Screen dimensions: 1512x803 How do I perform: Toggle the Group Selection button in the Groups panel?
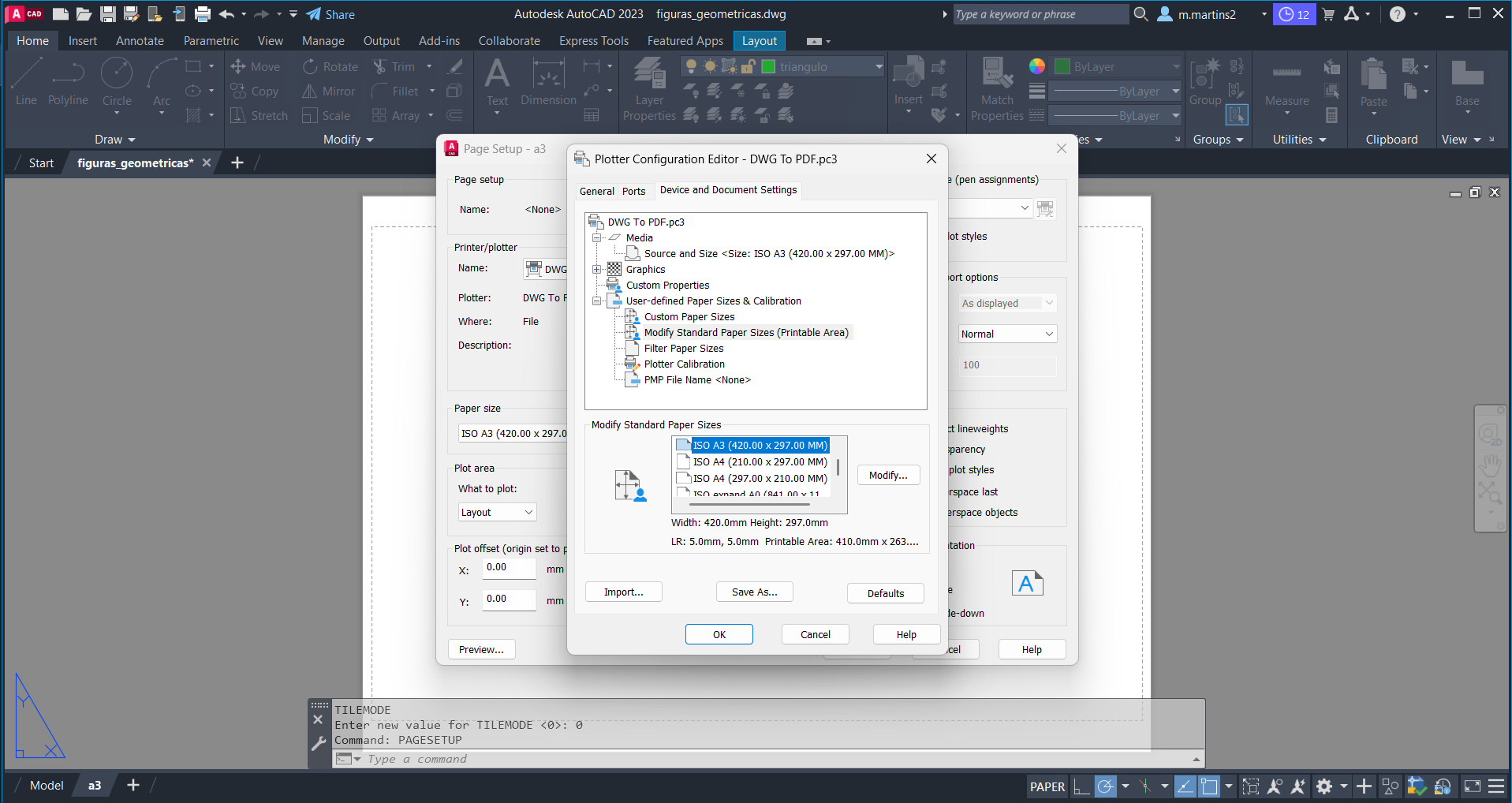[1237, 115]
